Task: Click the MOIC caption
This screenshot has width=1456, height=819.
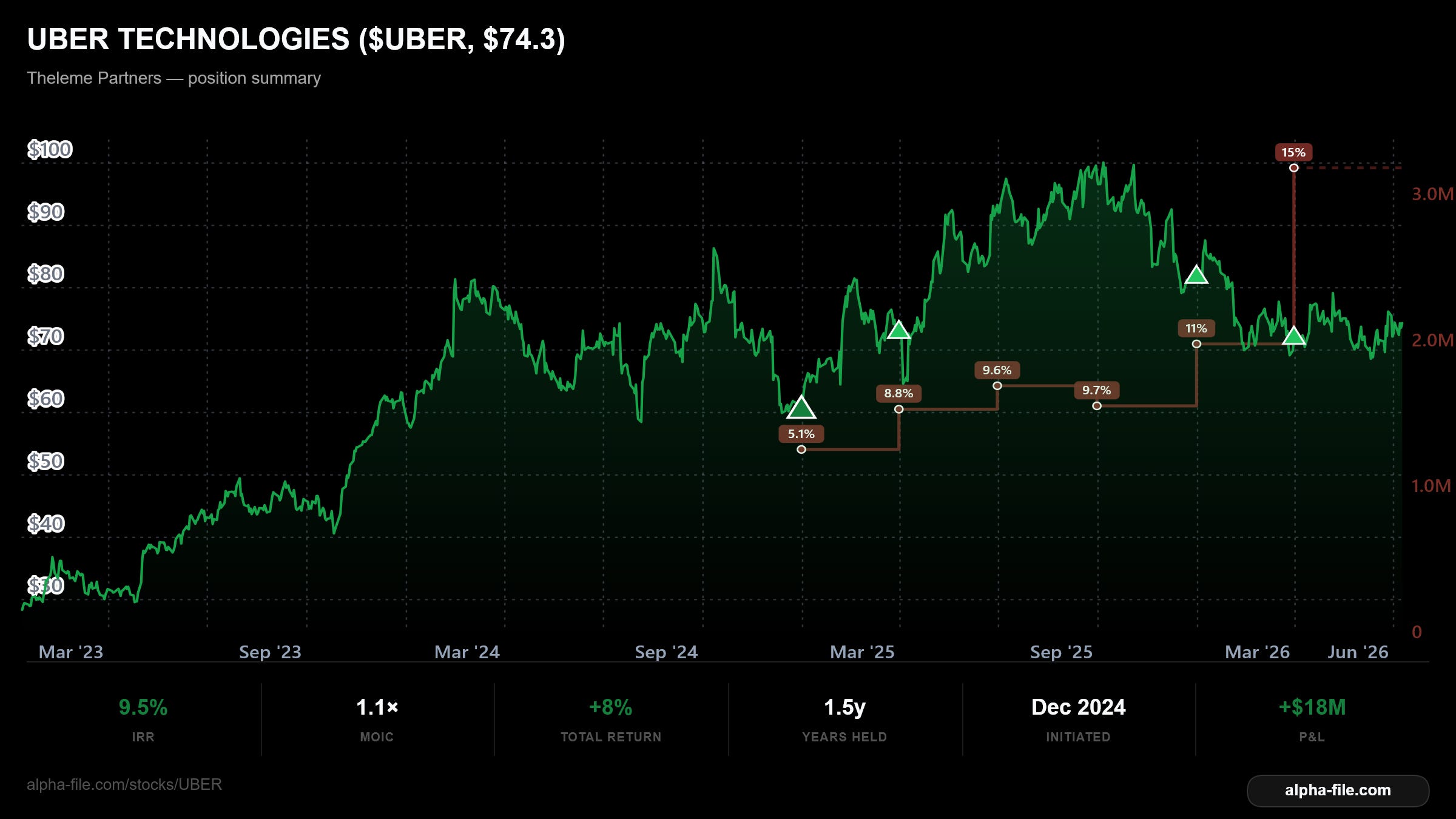Action: pos(377,737)
